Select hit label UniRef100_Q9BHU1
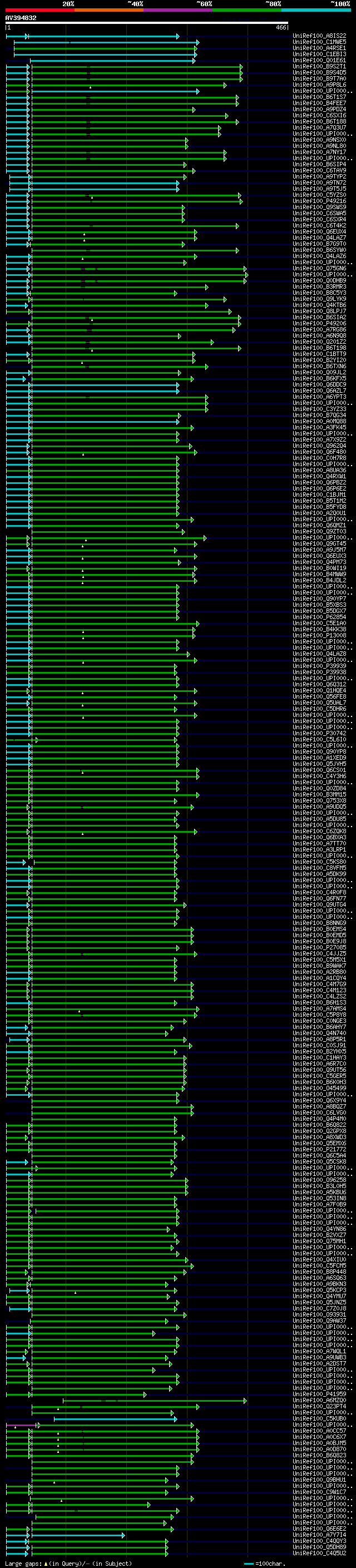The width and height of the screenshot is (356, 1568). coord(319,1479)
